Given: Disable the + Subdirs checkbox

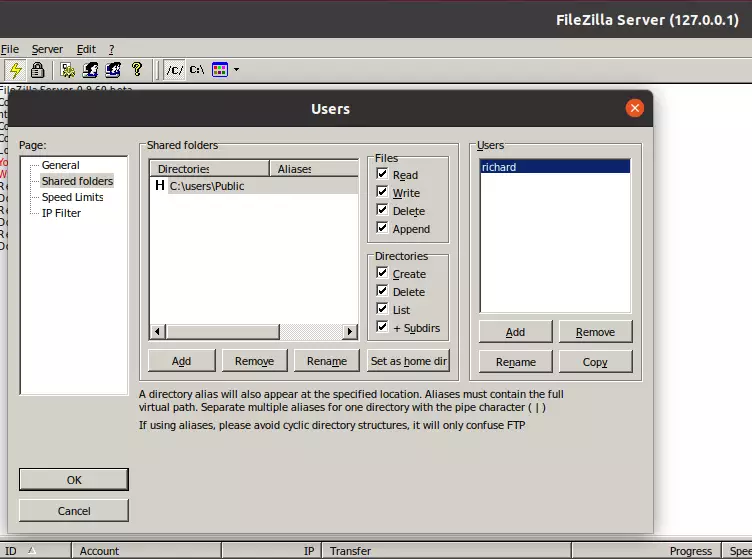Looking at the screenshot, I should point(382,327).
